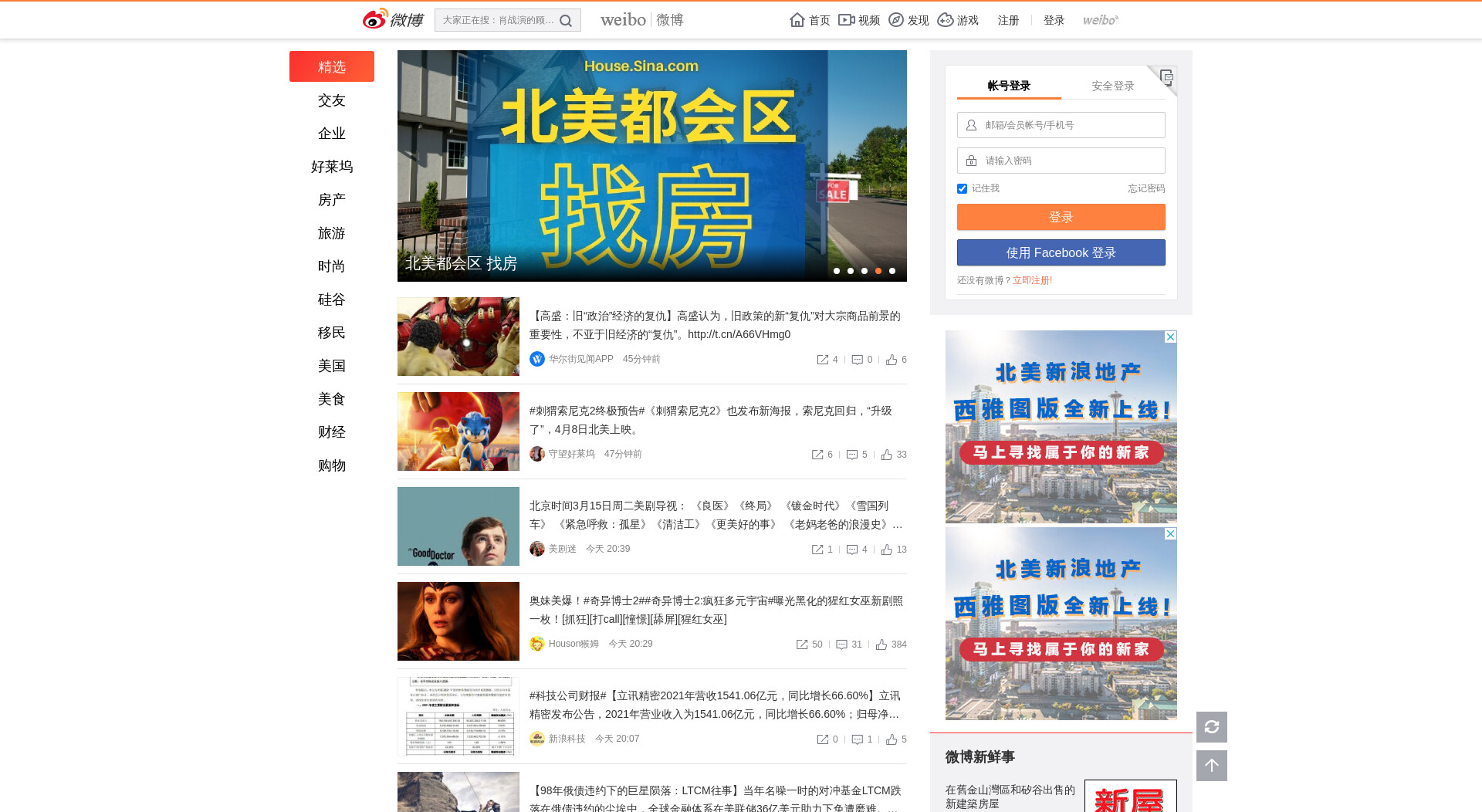Open Iron Man thumbnail of 高盛 post
The image size is (1482, 812).
pyautogui.click(x=458, y=337)
